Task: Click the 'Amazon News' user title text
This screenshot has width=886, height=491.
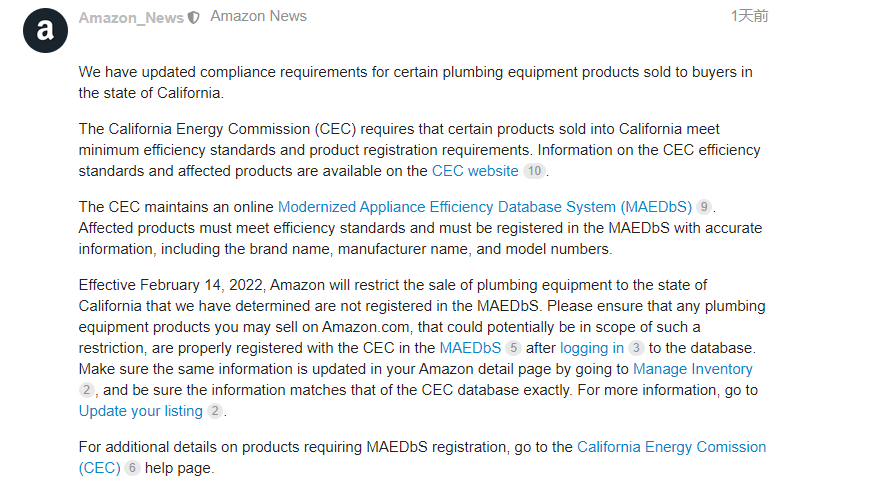Action: pos(258,16)
